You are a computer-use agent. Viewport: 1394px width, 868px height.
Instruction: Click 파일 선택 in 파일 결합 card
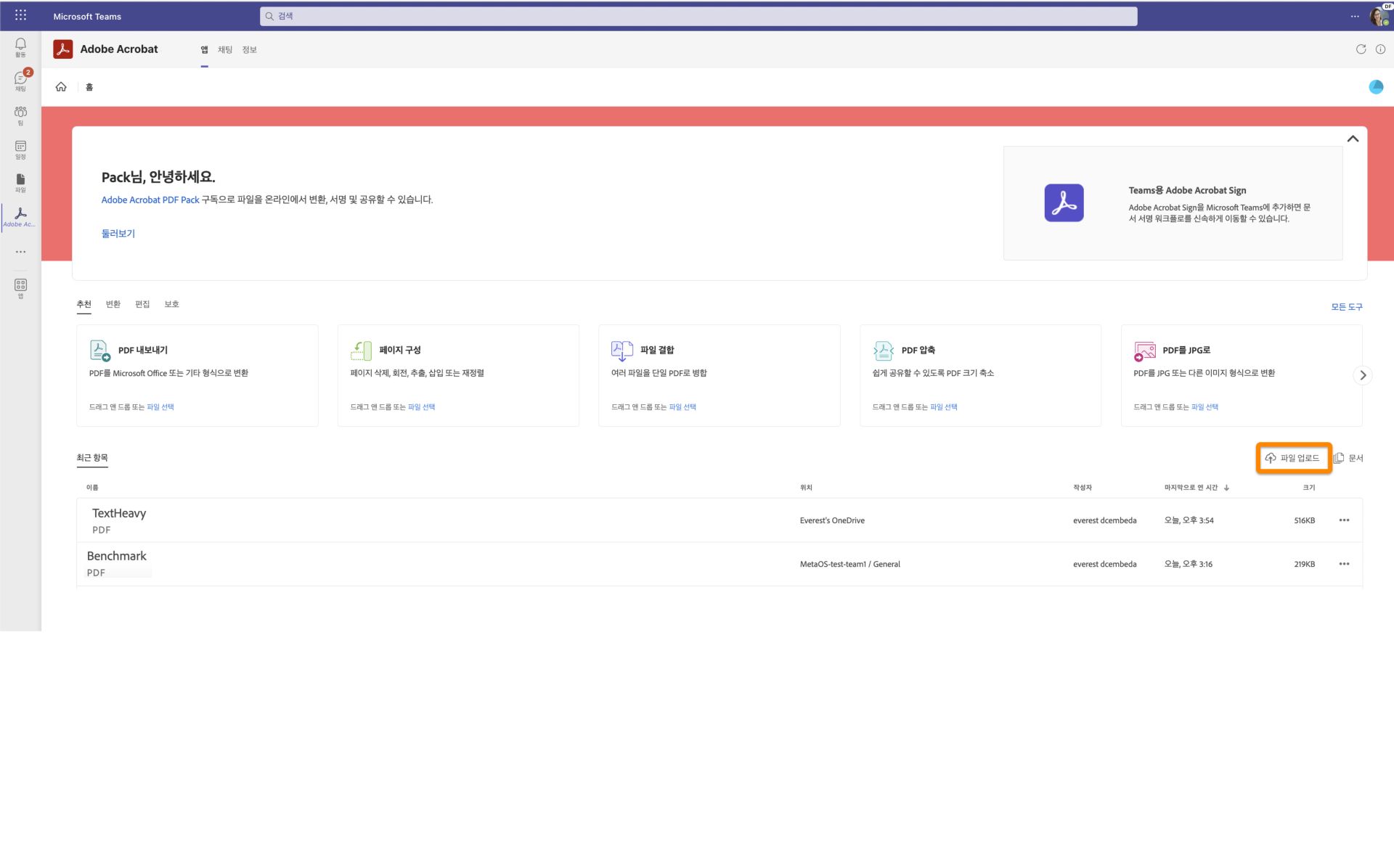tap(682, 407)
